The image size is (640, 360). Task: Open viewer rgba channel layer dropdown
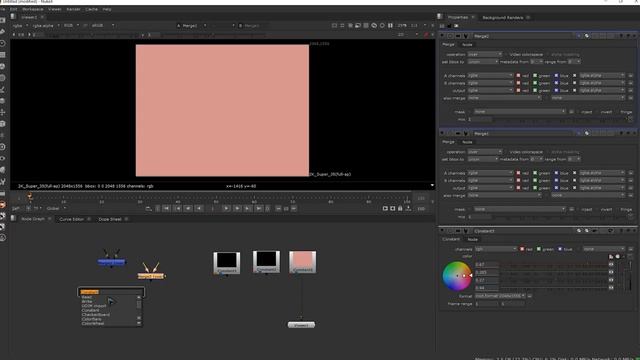19,25
